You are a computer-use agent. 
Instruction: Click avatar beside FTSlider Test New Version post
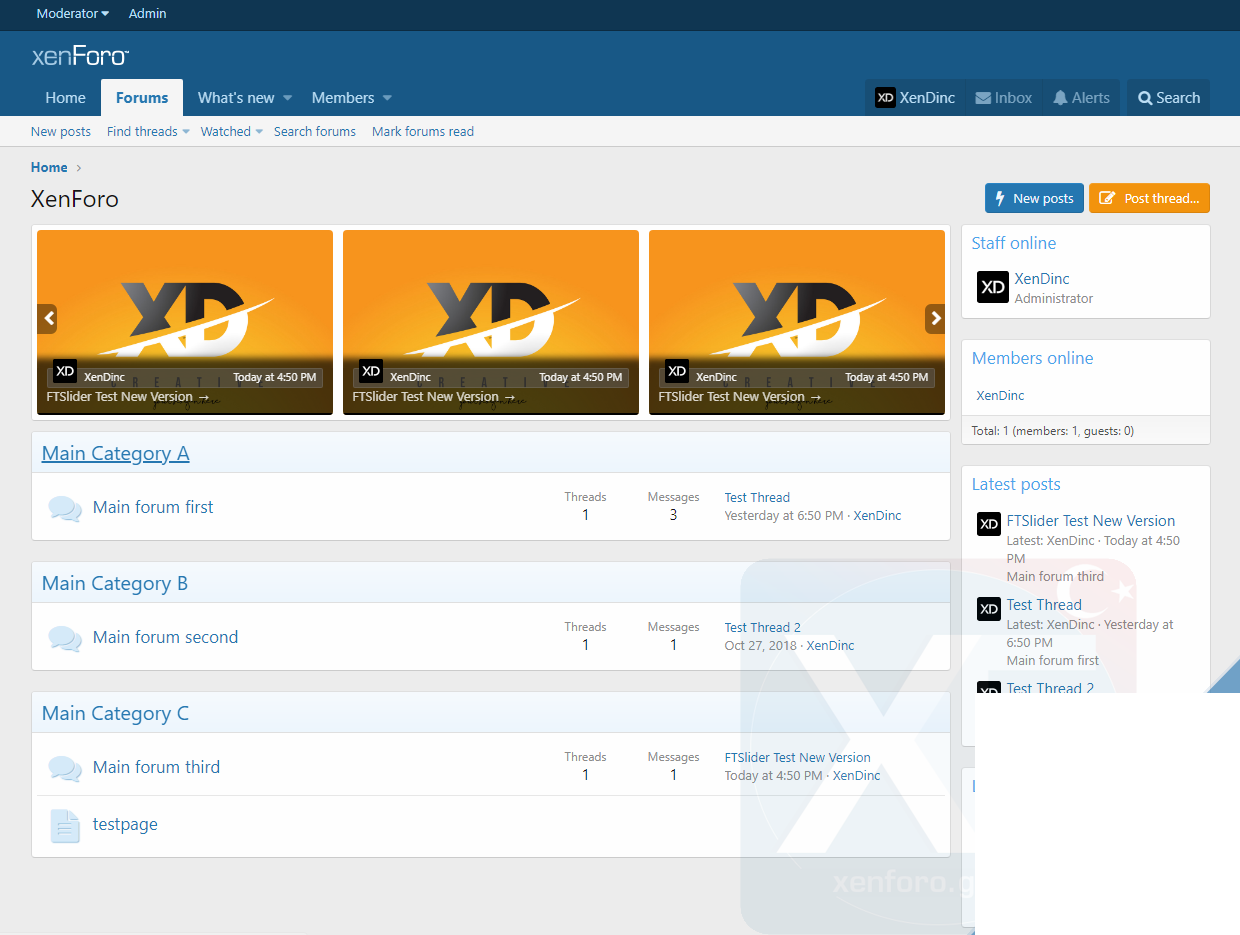[x=988, y=524]
